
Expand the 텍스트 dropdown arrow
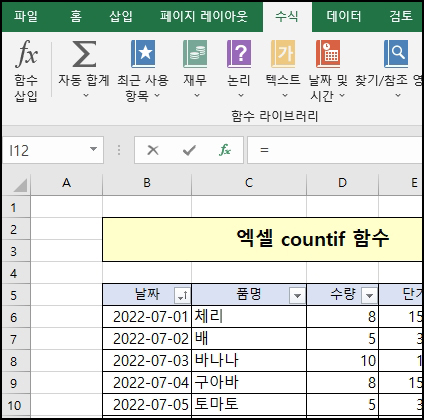[285, 96]
